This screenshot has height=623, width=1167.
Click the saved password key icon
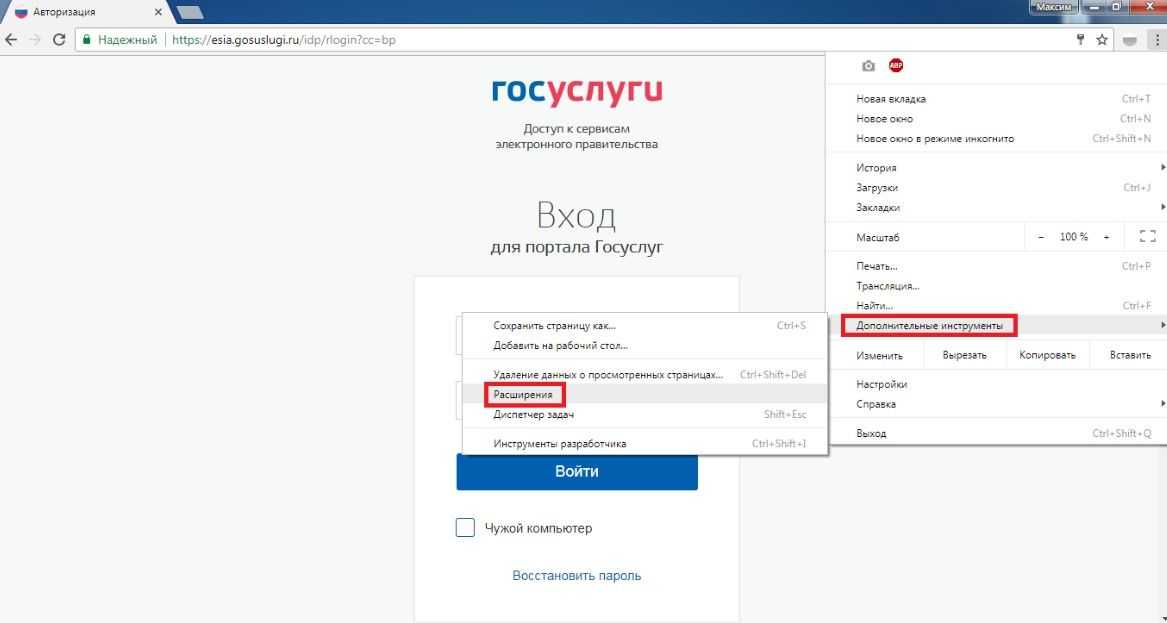[x=1081, y=40]
